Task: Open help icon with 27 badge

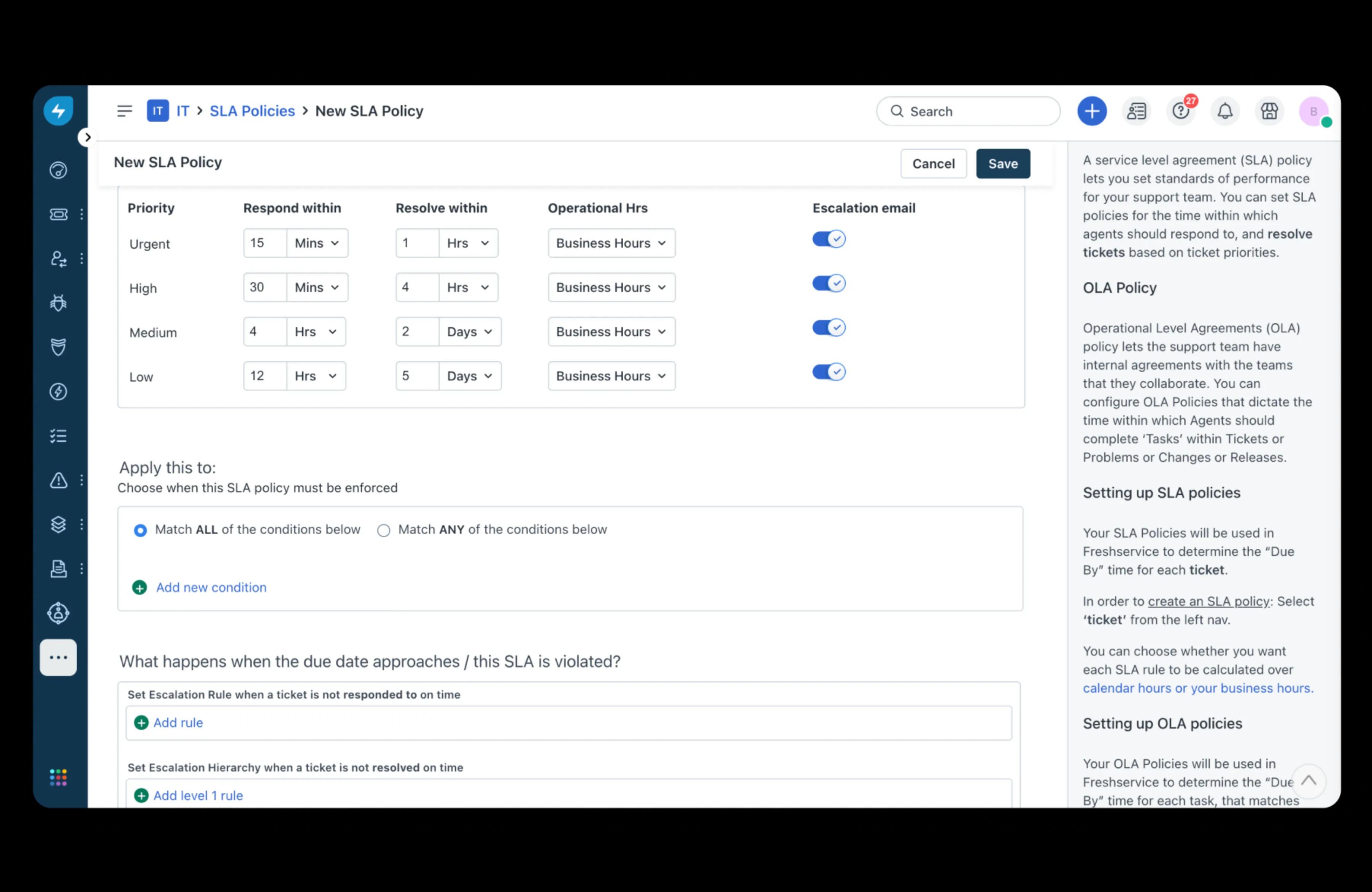Action: [1181, 111]
